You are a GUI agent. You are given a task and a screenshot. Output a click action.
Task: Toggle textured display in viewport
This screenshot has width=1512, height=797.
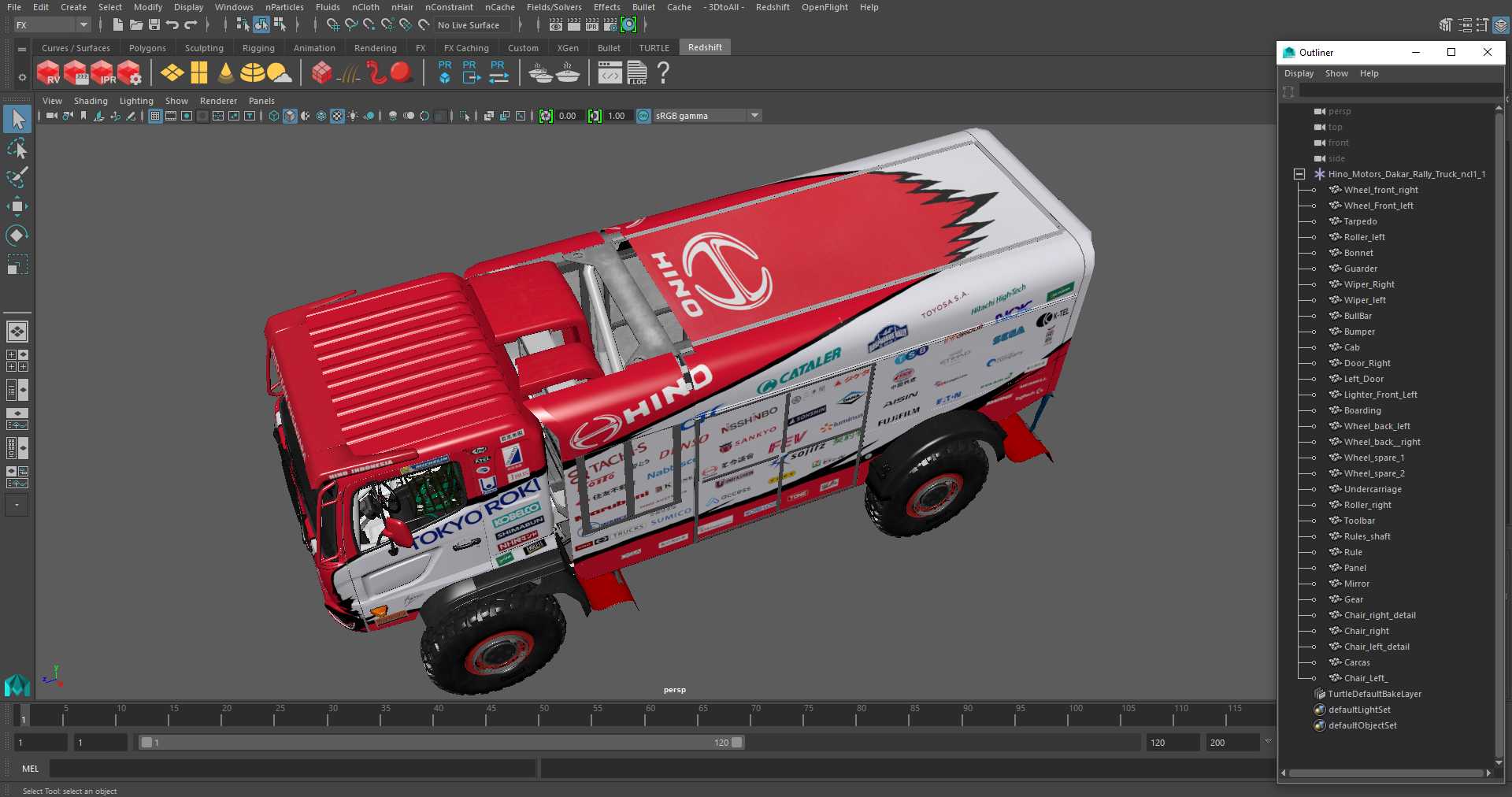[x=337, y=116]
